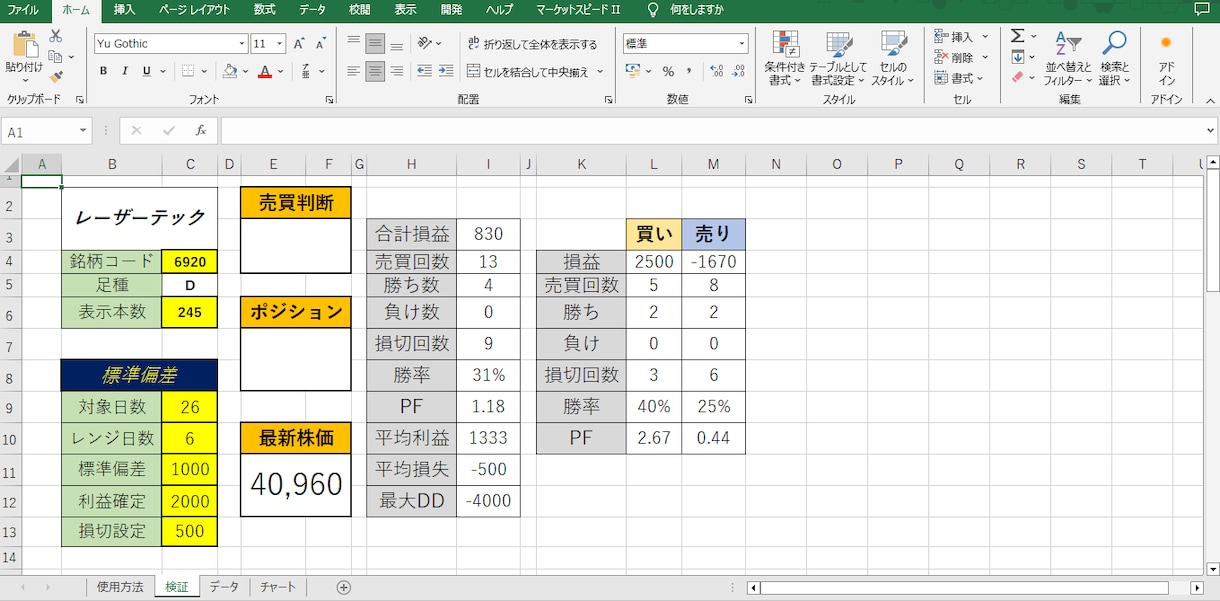Apply Percent Style number format
The height and width of the screenshot is (601, 1220).
coord(668,72)
